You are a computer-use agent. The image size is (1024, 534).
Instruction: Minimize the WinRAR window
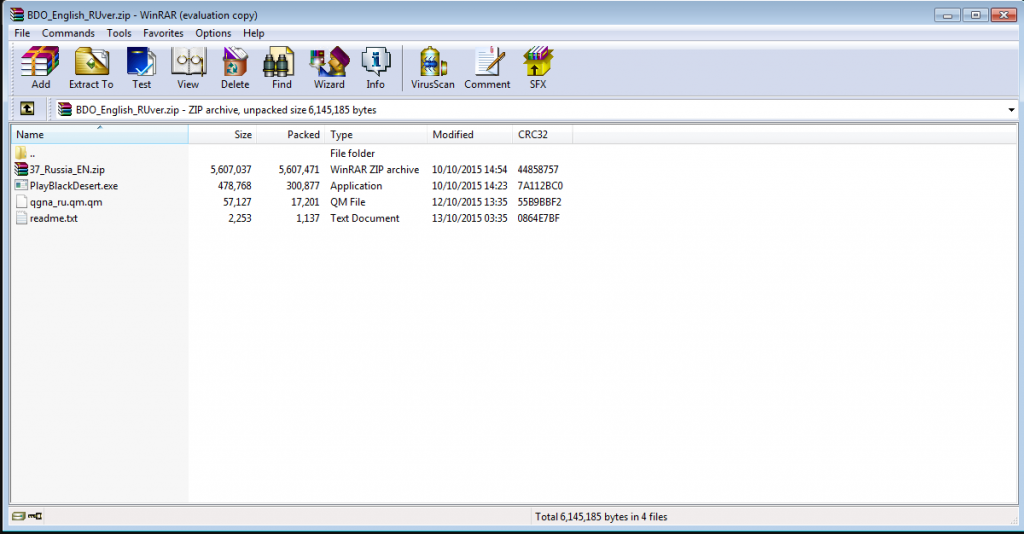[x=947, y=14]
